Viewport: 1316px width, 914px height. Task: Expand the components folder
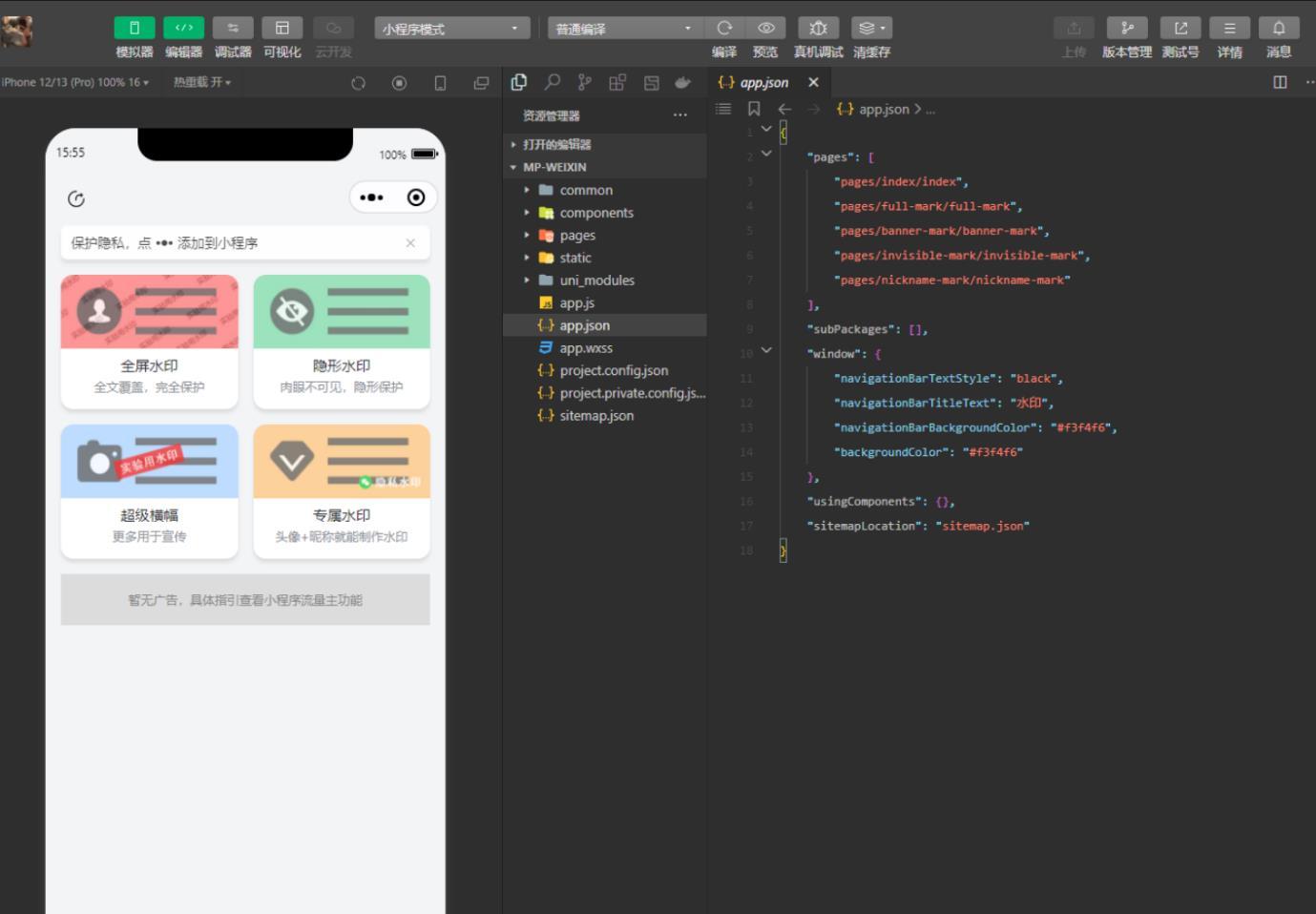click(x=596, y=213)
